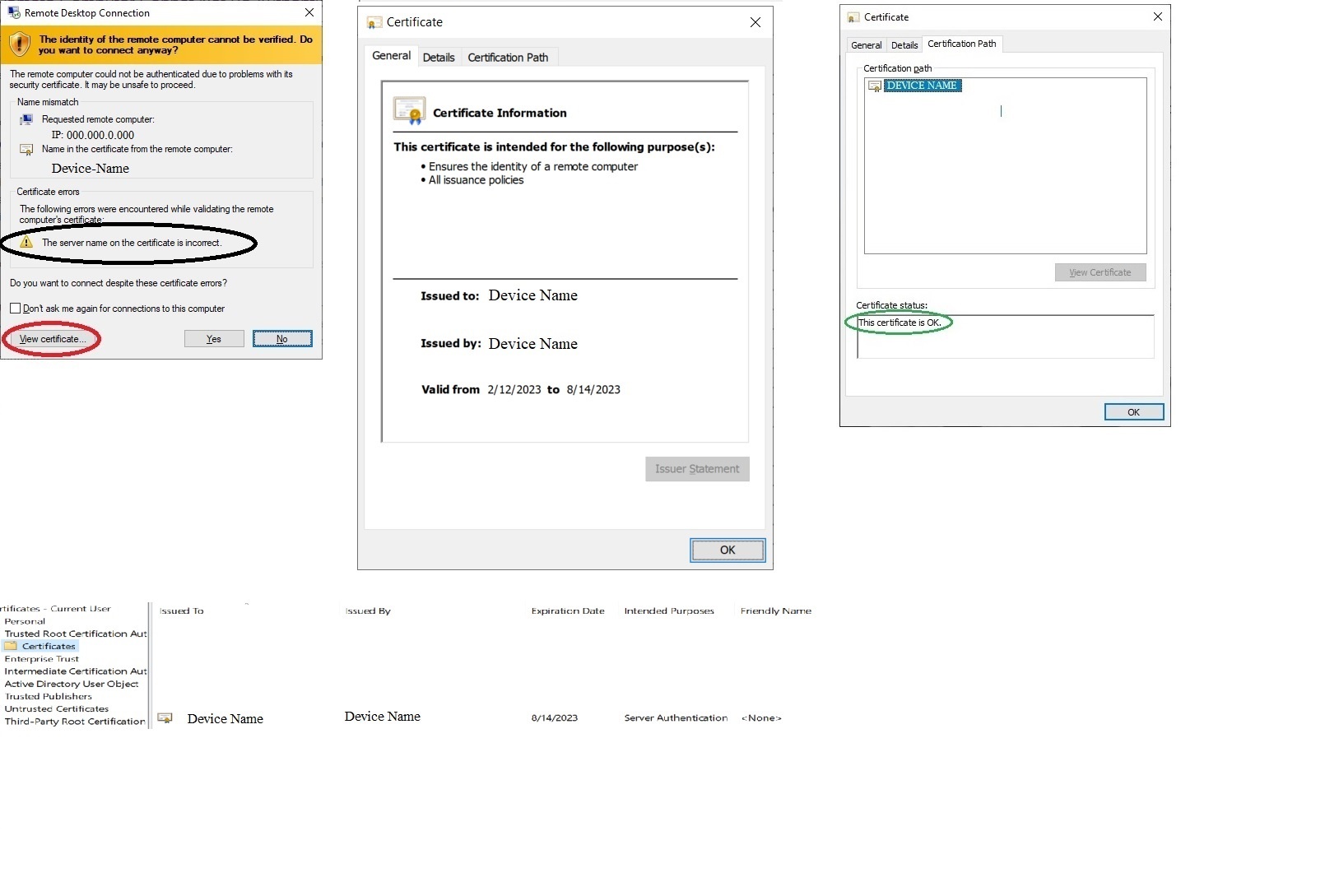
Task: Click the Certificate status text box
Action: [1005, 337]
